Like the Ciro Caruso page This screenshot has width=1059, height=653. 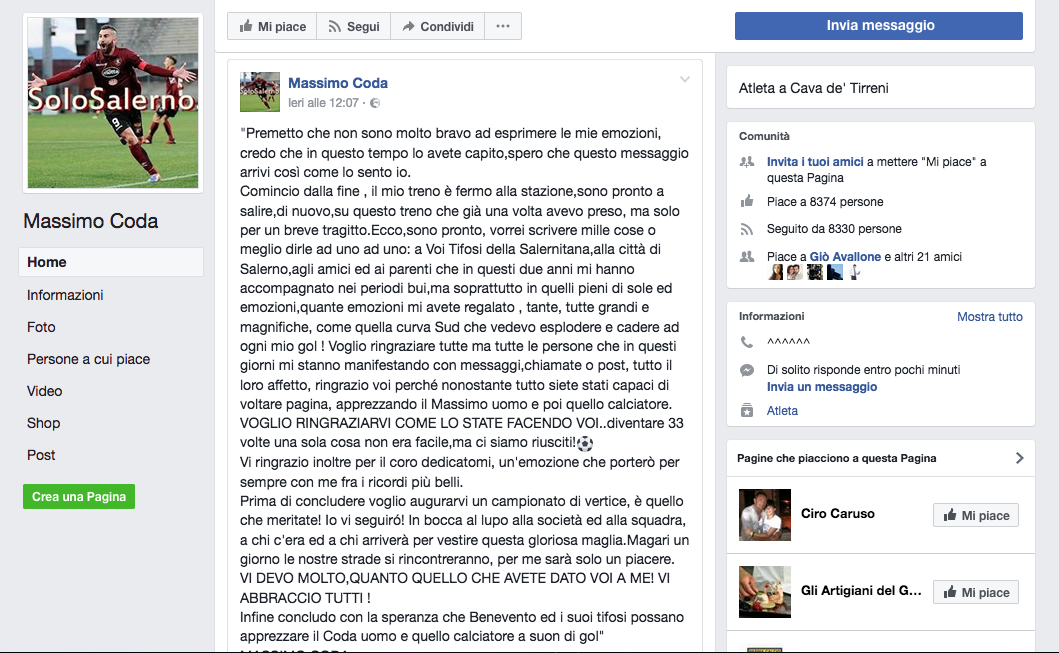(976, 515)
